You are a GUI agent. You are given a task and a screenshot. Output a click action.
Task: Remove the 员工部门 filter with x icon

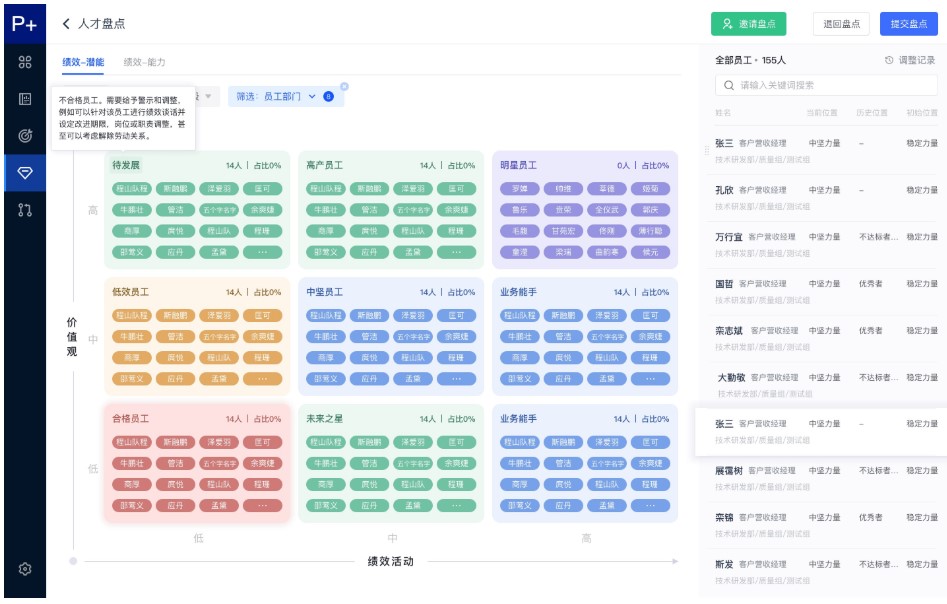pos(344,86)
